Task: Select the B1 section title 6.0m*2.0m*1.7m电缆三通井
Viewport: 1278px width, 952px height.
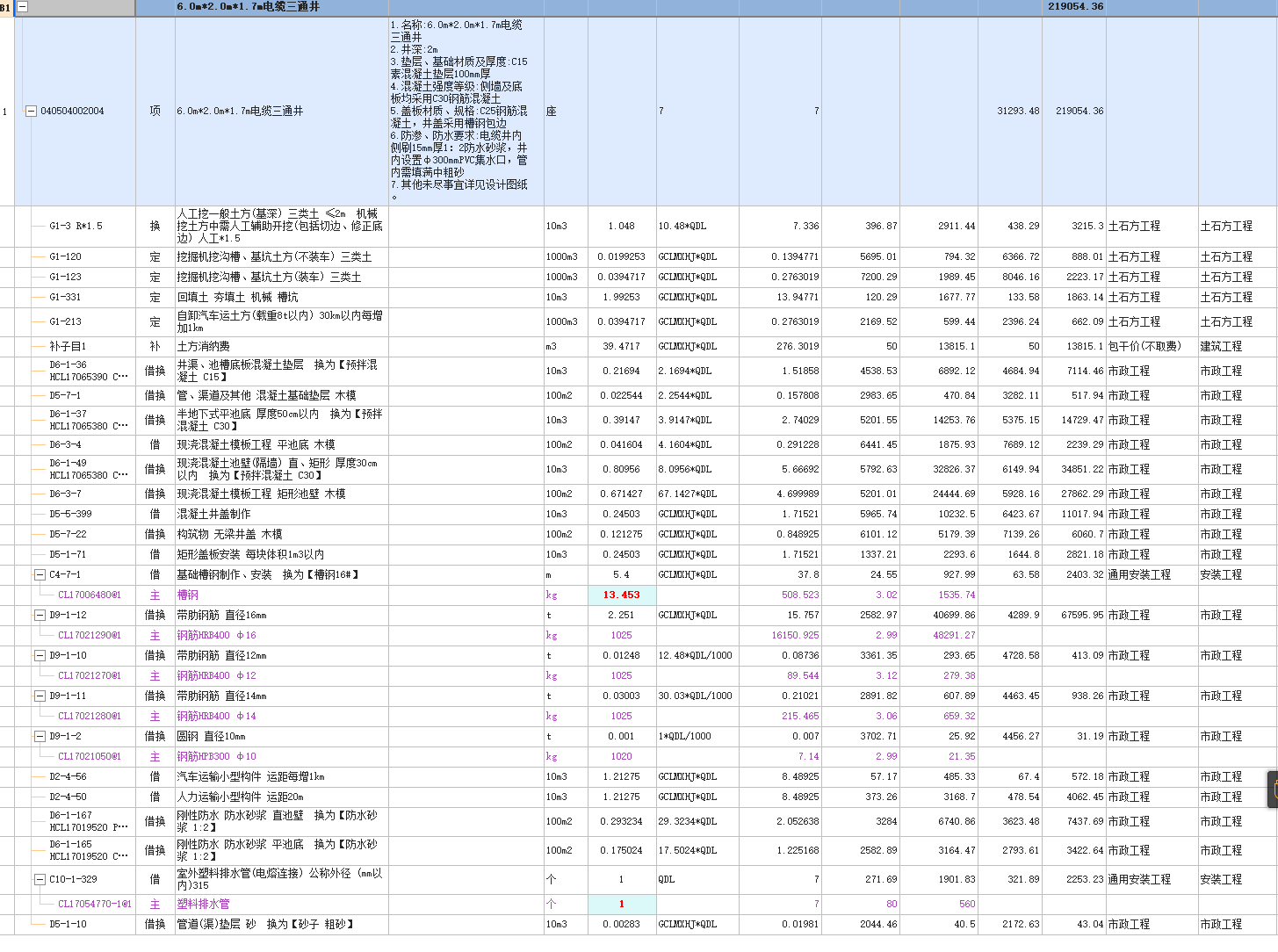Action: click(x=249, y=7)
